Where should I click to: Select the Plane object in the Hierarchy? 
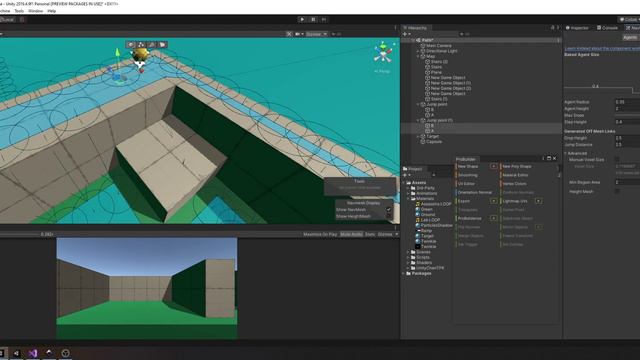click(436, 72)
